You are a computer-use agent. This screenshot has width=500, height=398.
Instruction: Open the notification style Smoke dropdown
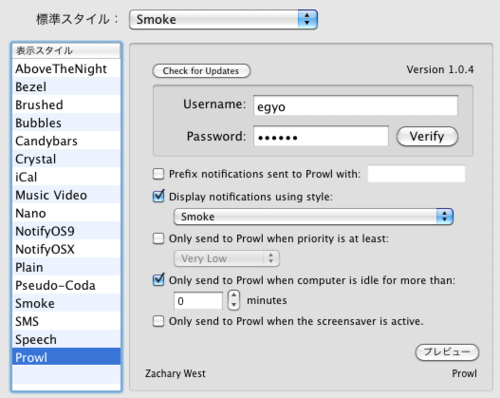coord(313,217)
